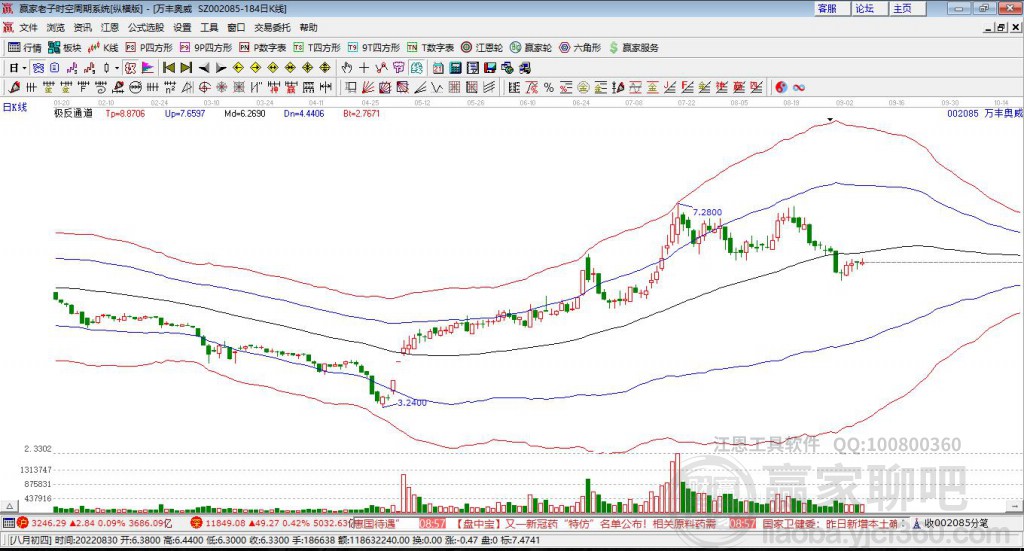Click the 日K线 chart label
The image size is (1024, 551).
[x=15, y=107]
